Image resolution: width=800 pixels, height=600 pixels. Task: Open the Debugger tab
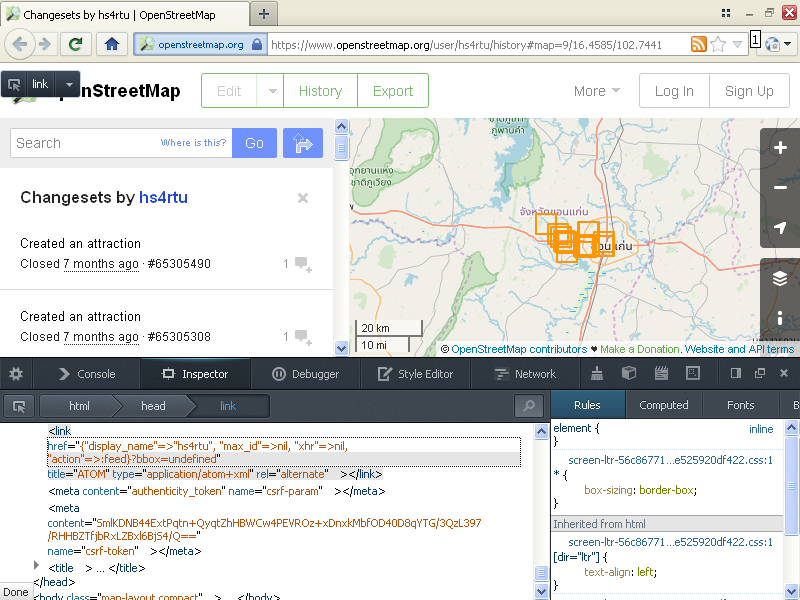coord(305,374)
